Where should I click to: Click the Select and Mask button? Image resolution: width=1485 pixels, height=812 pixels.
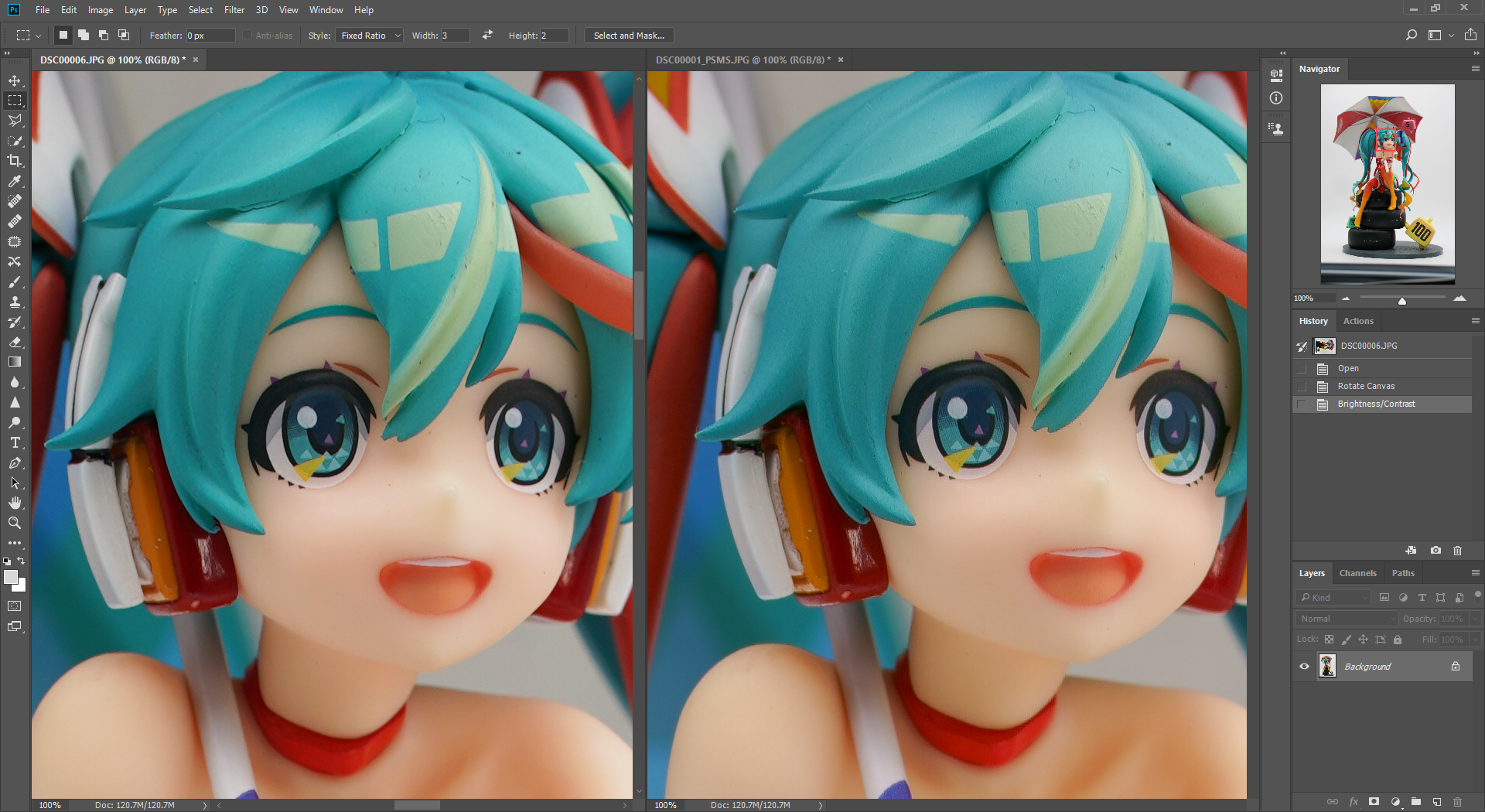[x=629, y=36]
